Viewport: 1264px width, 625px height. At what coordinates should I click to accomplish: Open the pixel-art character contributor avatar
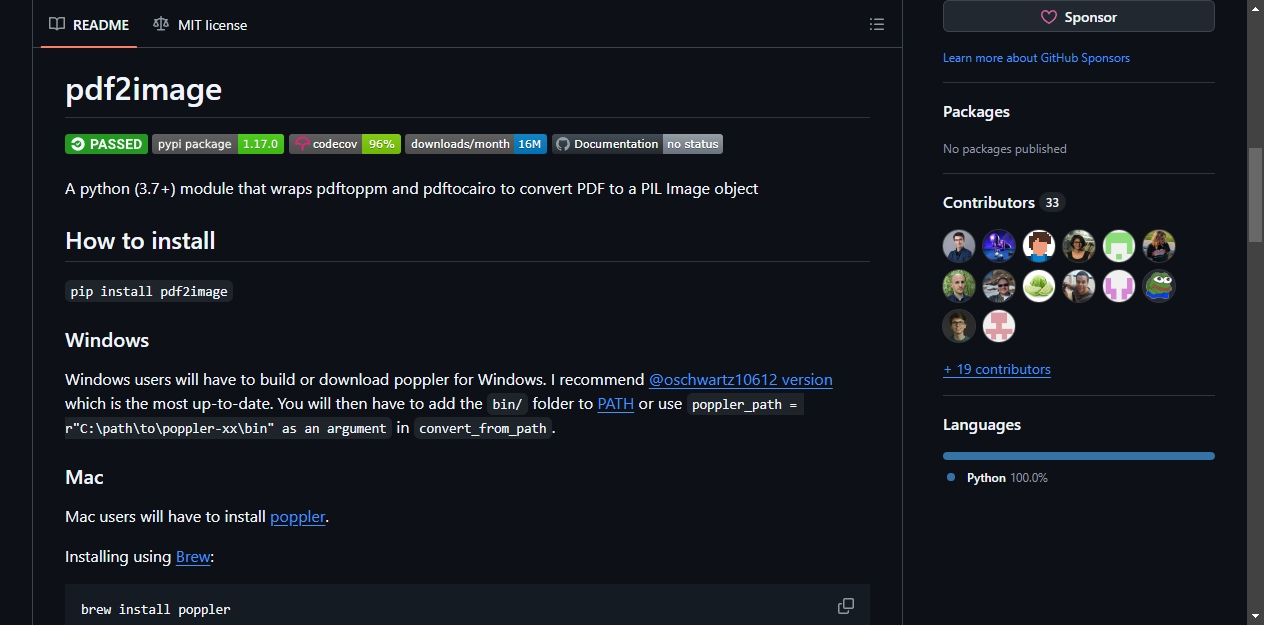1039,246
